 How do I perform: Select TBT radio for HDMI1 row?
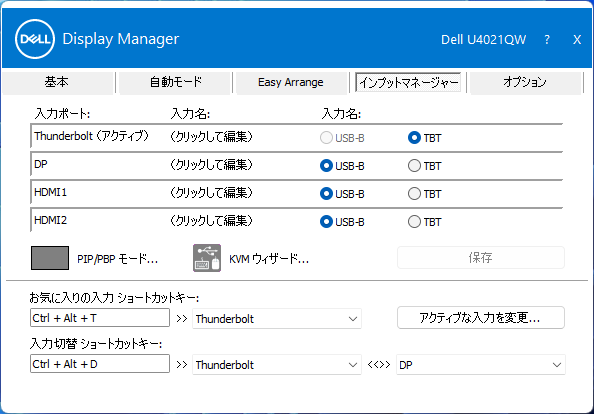414,194
